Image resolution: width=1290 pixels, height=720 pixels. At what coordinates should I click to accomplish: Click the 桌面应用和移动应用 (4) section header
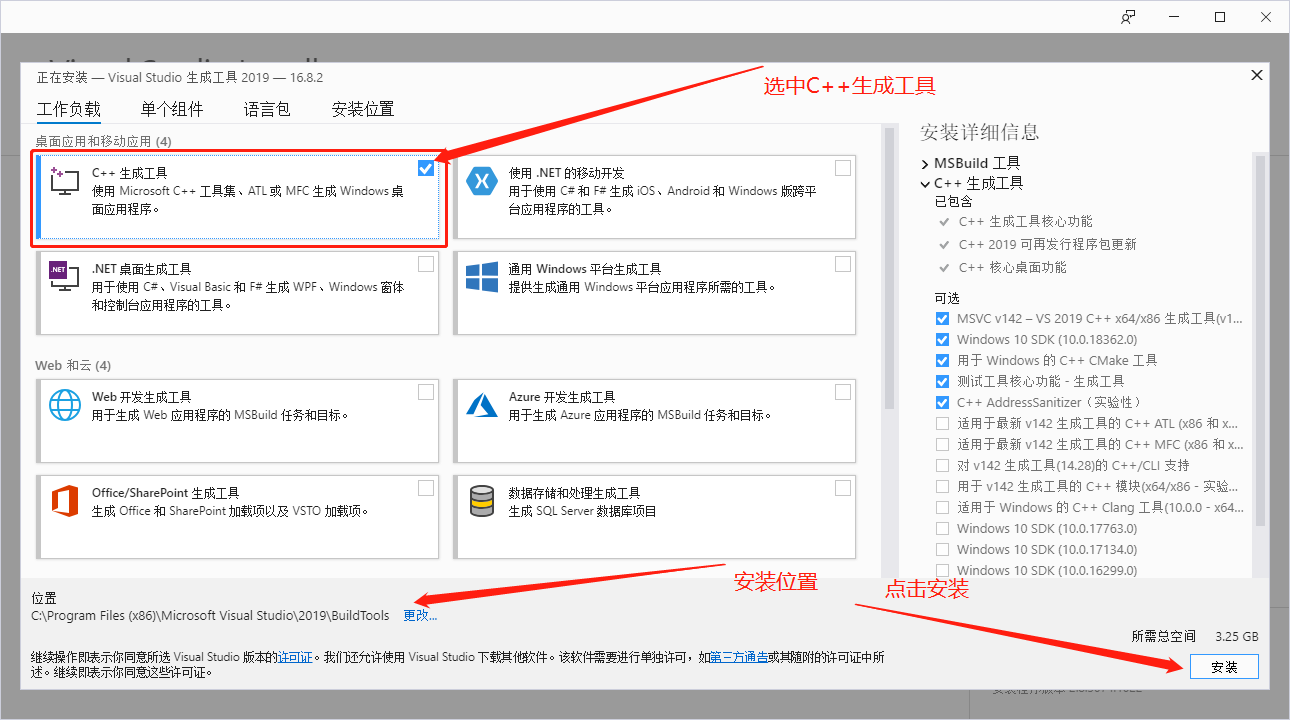[104, 141]
